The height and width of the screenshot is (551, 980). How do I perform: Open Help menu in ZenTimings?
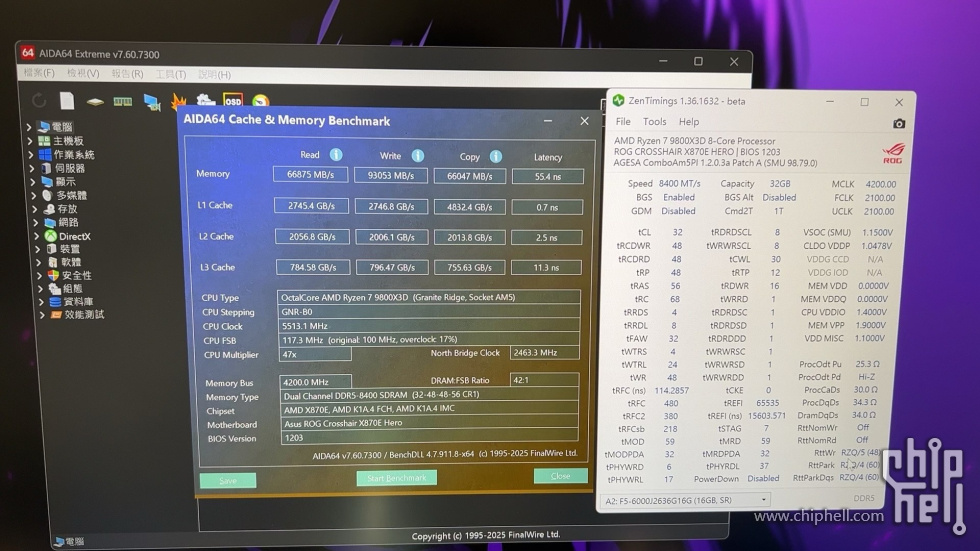689,122
